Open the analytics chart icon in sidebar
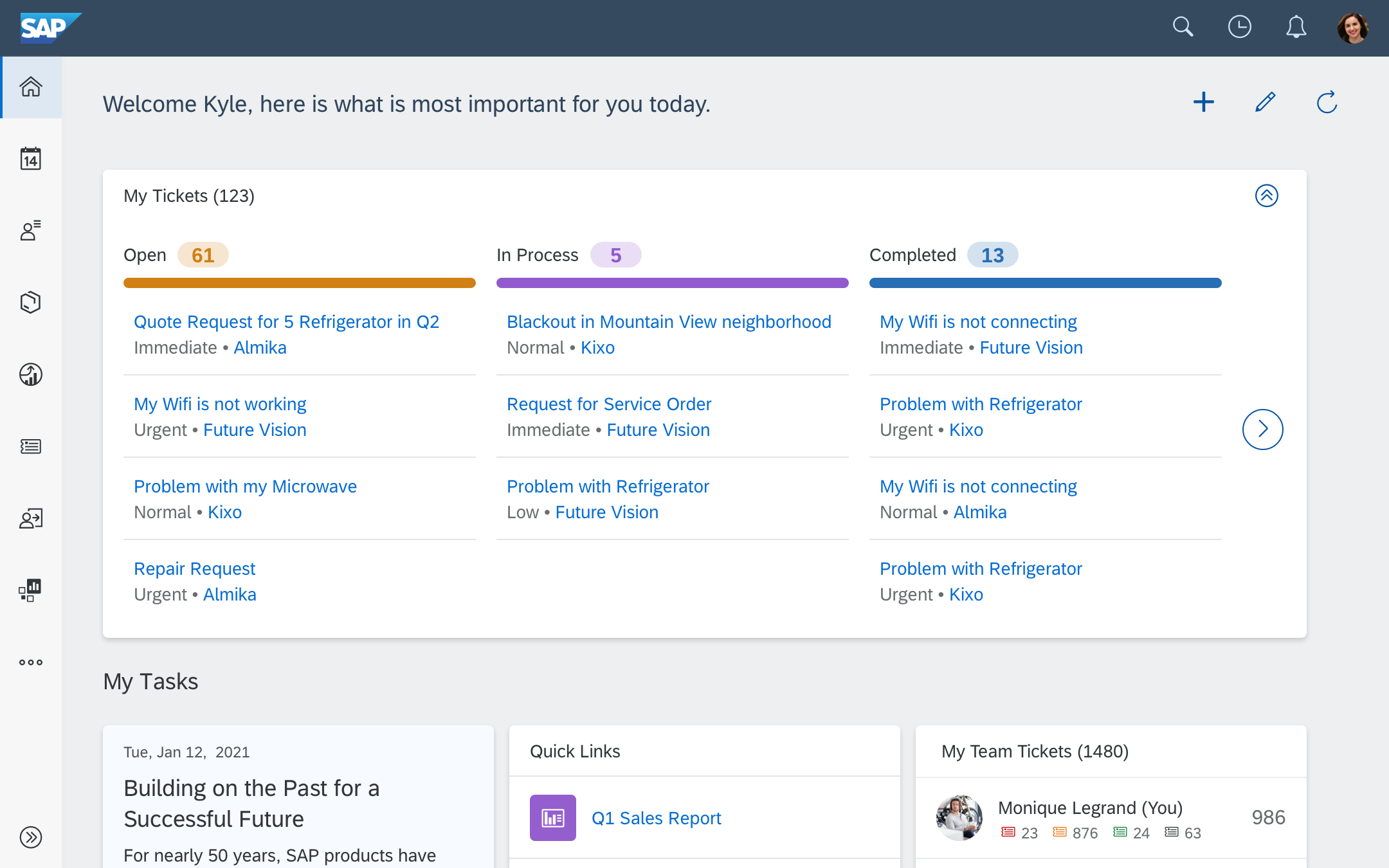This screenshot has width=1389, height=868. [x=31, y=374]
